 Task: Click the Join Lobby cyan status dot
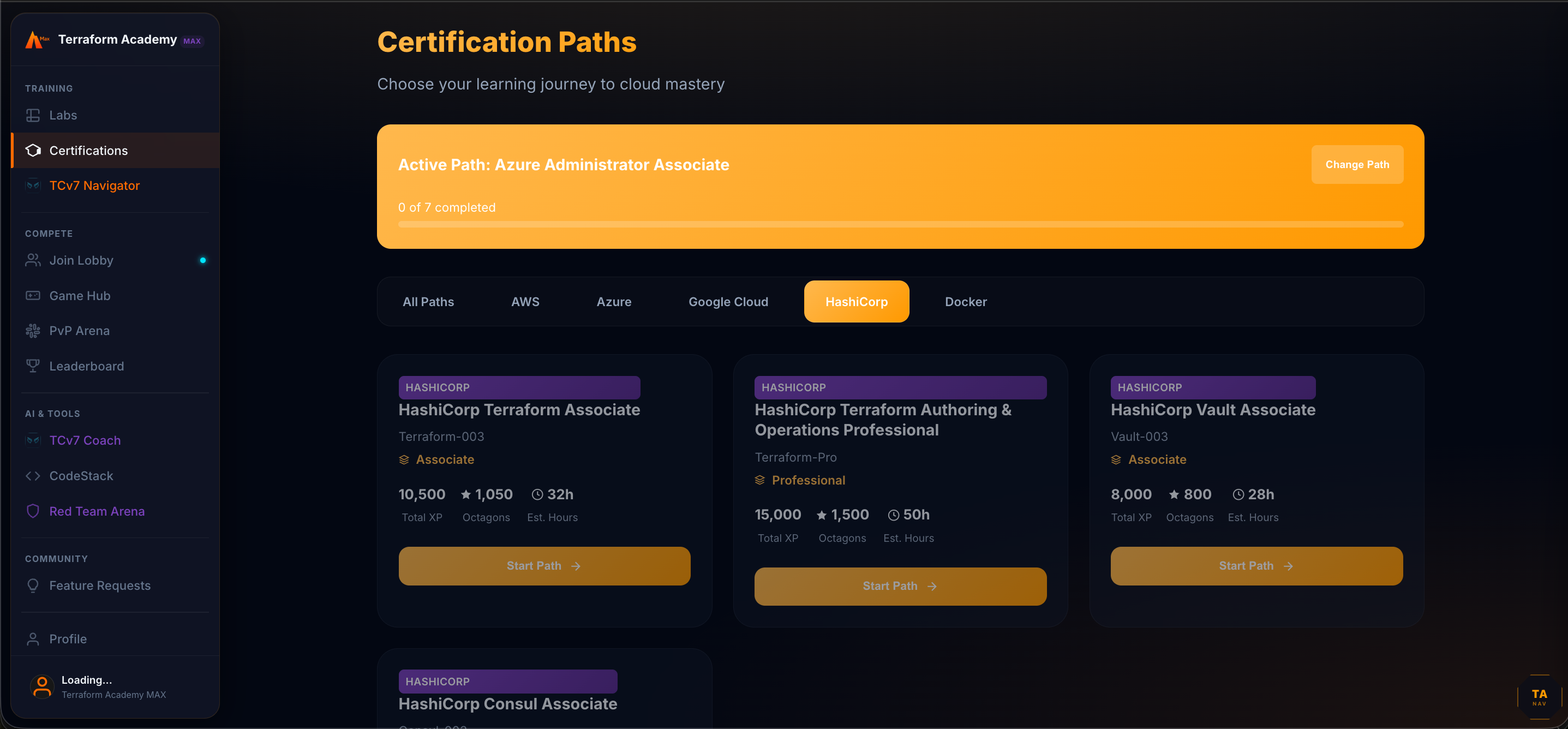(x=203, y=260)
